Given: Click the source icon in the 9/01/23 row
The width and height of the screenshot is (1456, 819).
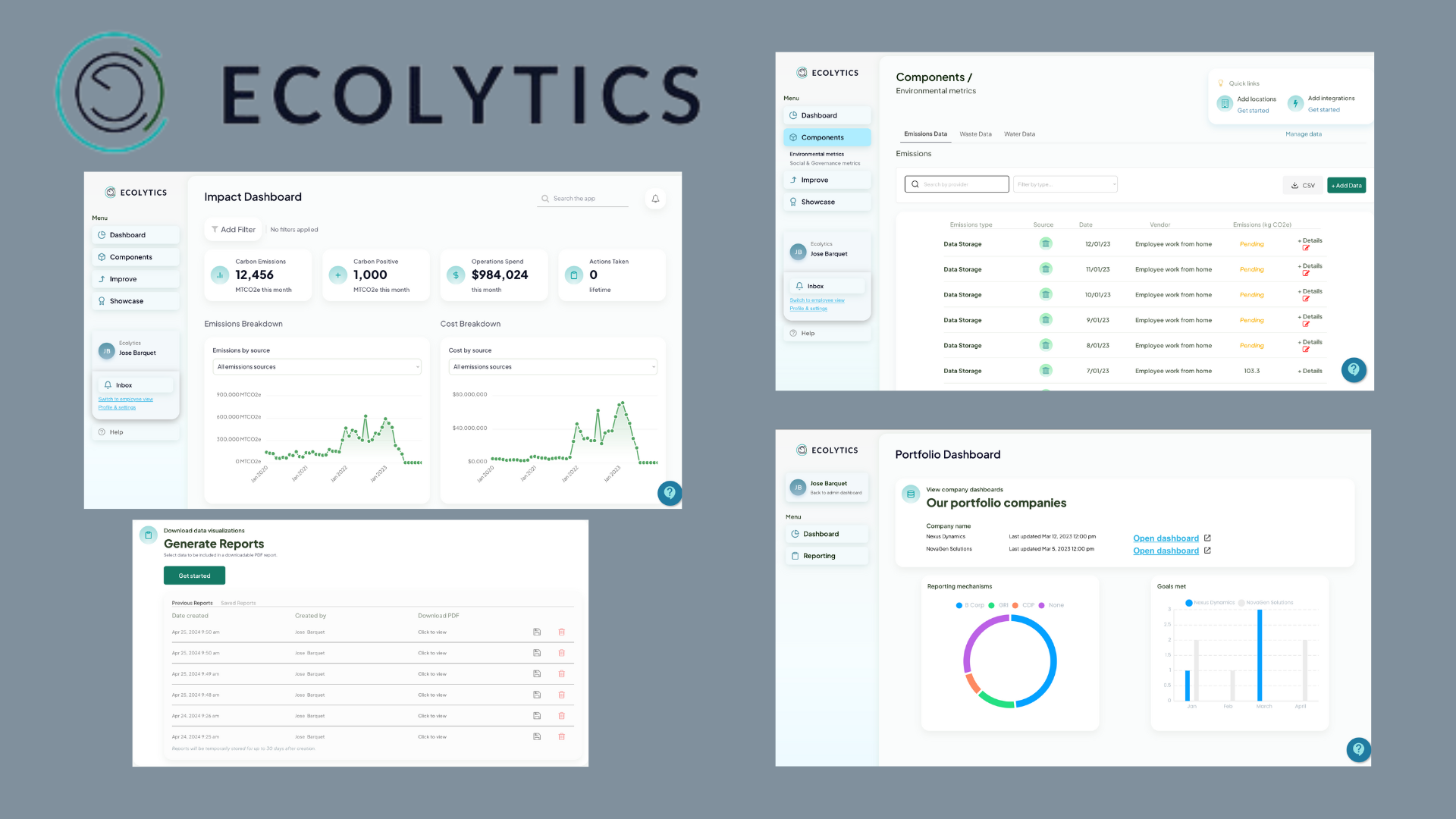Looking at the screenshot, I should coord(1046,319).
